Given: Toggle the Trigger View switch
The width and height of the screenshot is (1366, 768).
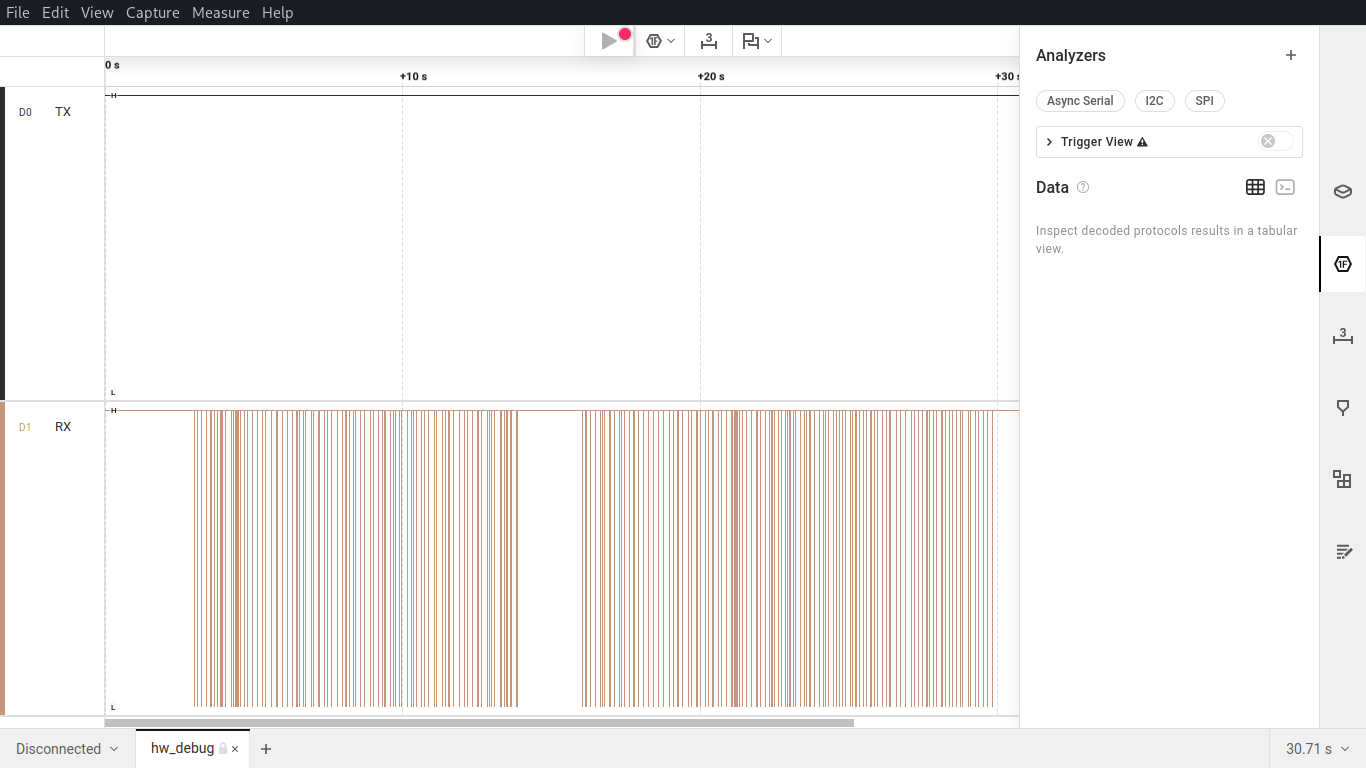Looking at the screenshot, I should 1275,142.
